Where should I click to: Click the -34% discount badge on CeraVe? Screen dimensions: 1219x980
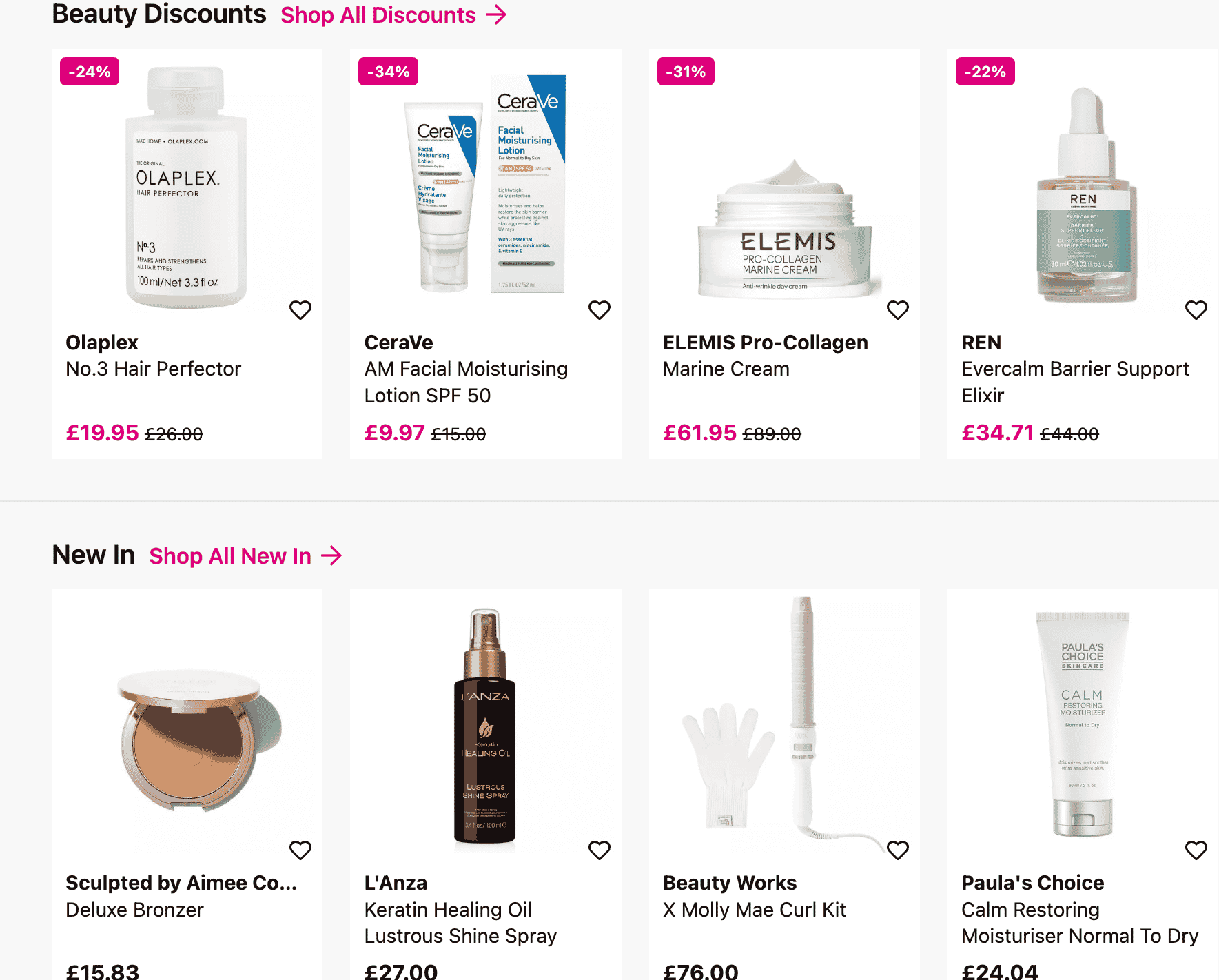[388, 72]
